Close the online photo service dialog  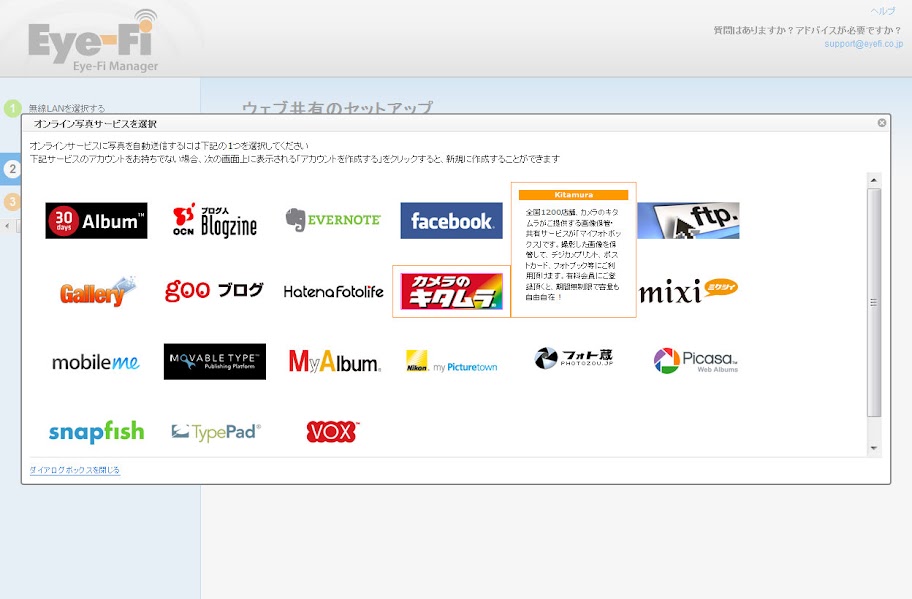881,123
